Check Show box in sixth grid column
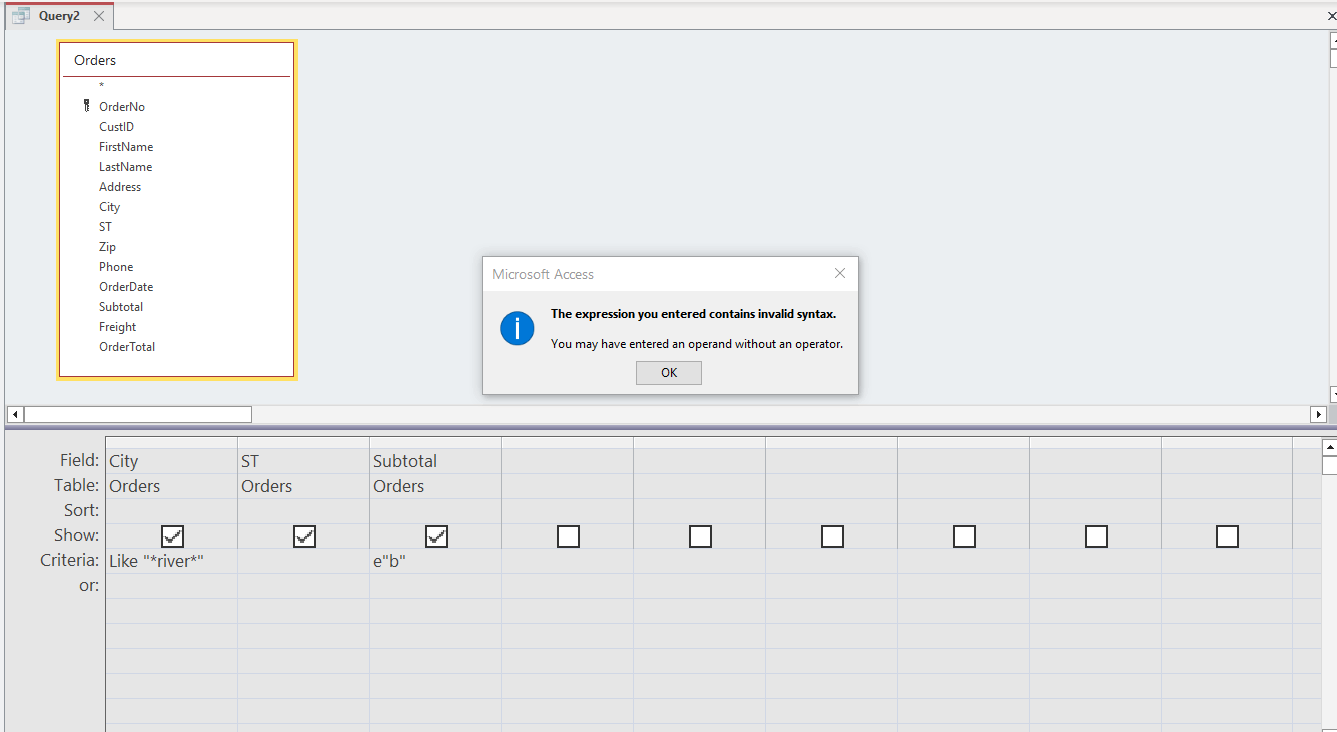The width and height of the screenshot is (1337, 732). (x=832, y=536)
